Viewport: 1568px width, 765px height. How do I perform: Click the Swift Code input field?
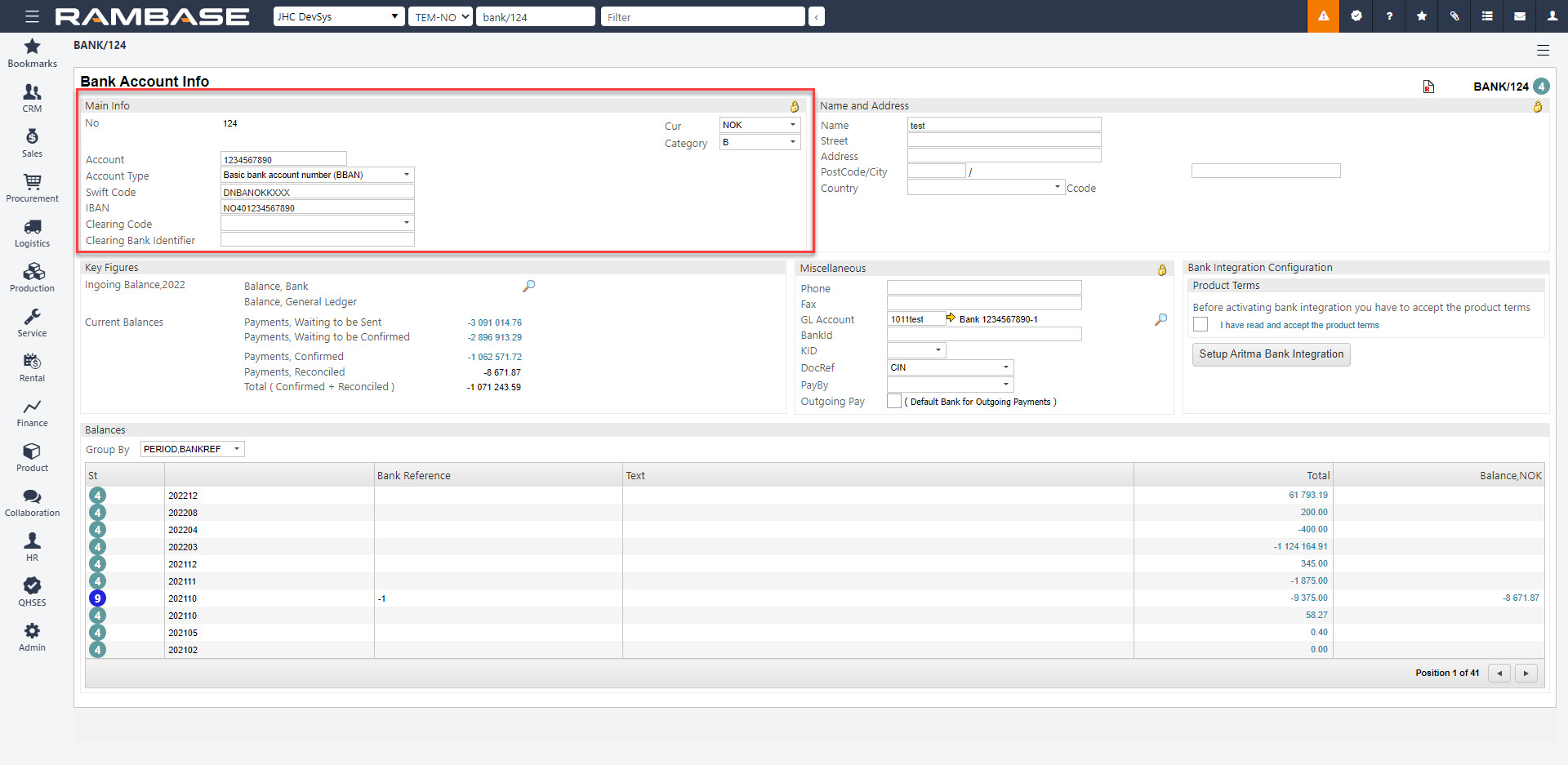click(317, 192)
